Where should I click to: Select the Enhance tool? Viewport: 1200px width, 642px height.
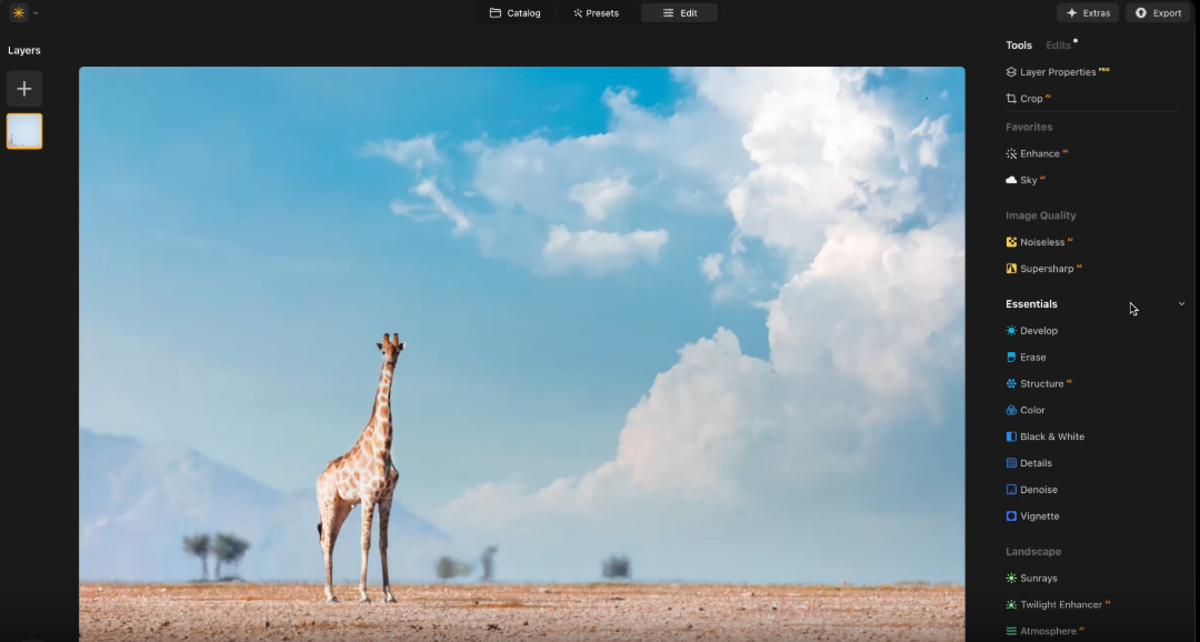[1038, 153]
